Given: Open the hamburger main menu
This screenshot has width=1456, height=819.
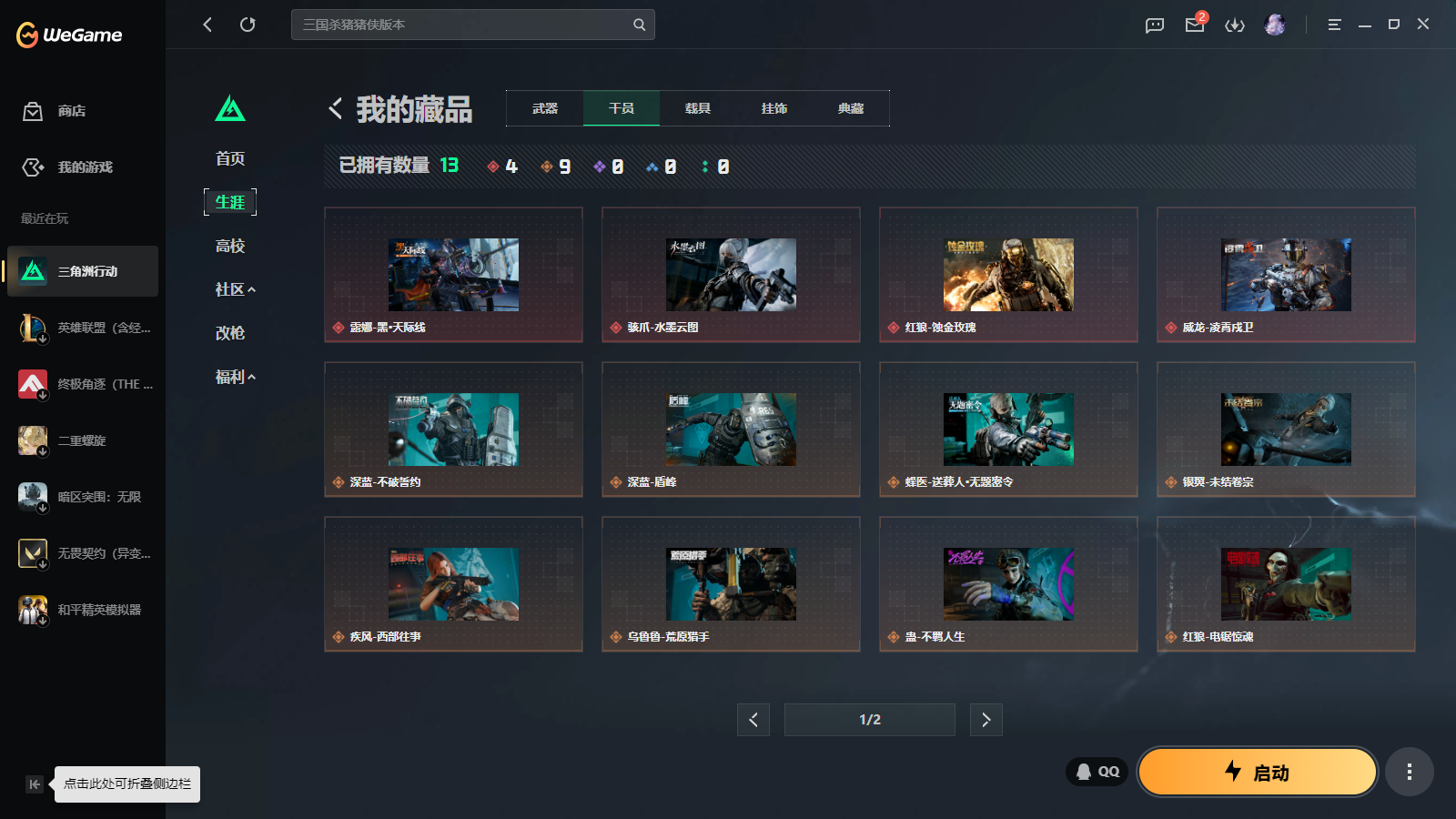Looking at the screenshot, I should (x=1335, y=25).
